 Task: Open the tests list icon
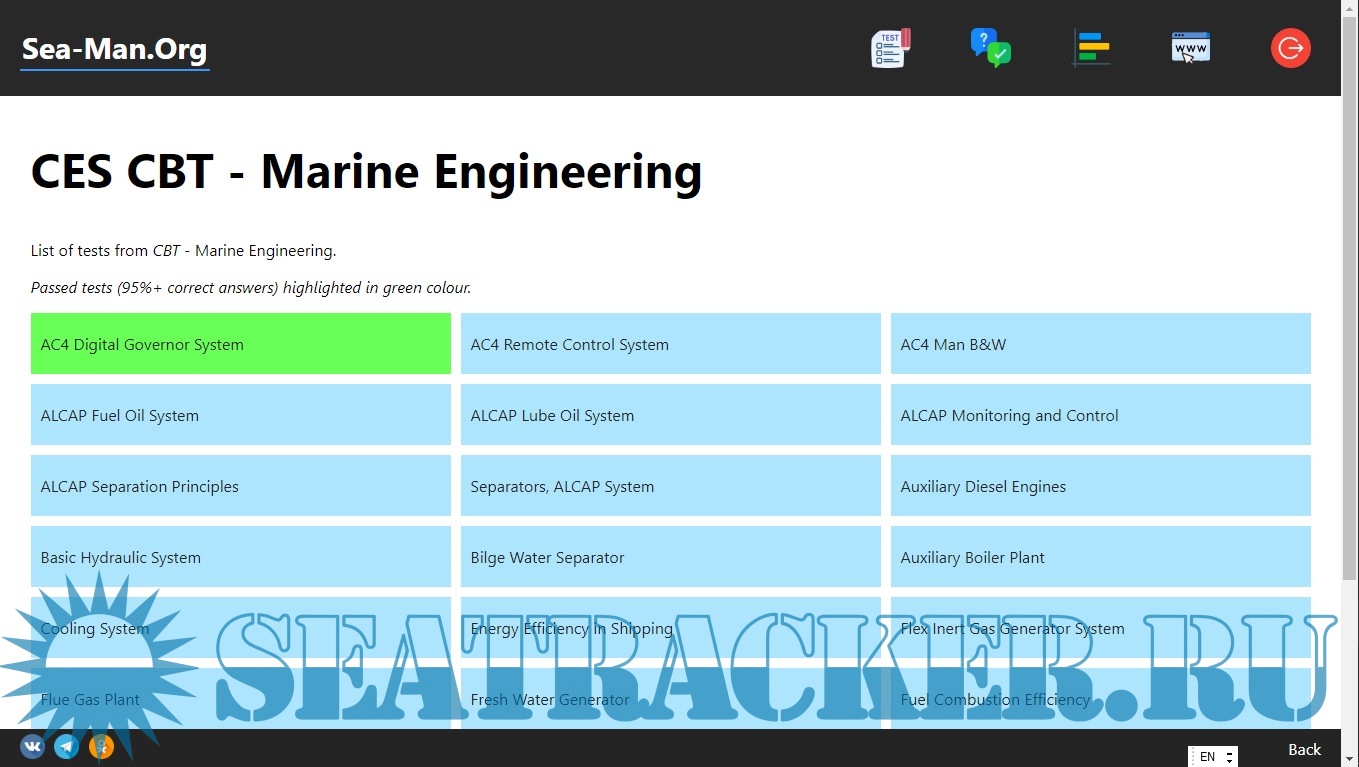(890, 48)
